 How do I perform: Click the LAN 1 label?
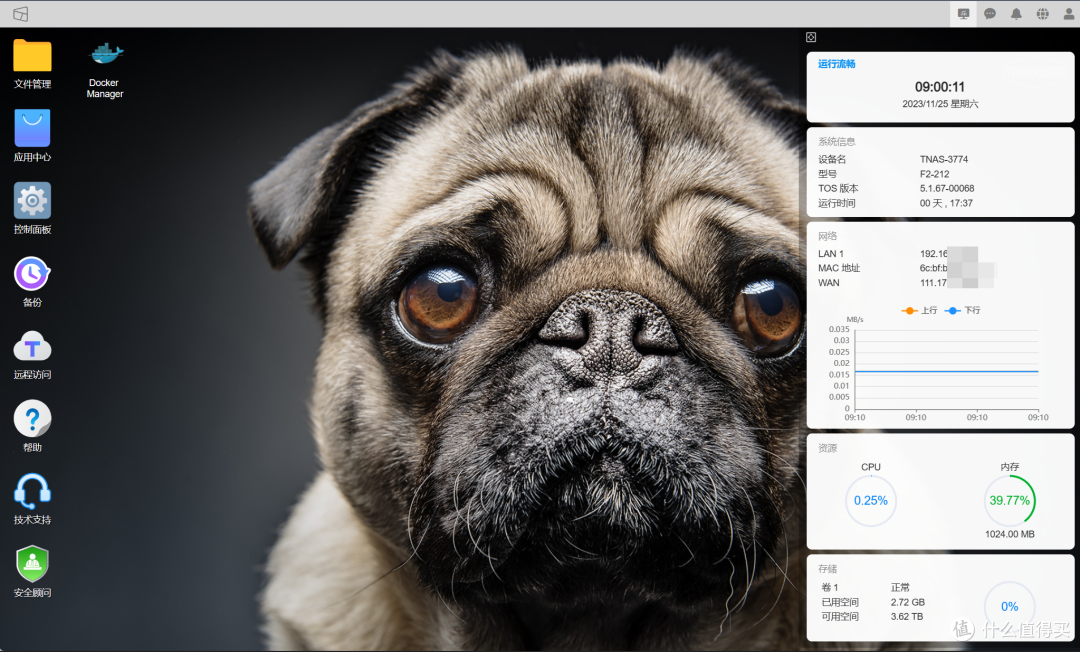pyautogui.click(x=831, y=253)
